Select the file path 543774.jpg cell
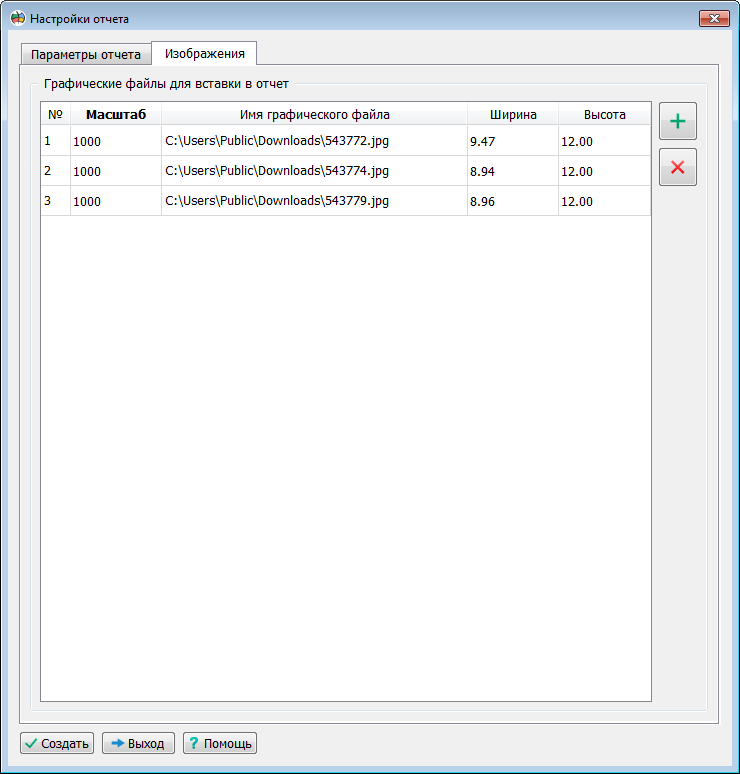This screenshot has height=774, width=740. 314,171
